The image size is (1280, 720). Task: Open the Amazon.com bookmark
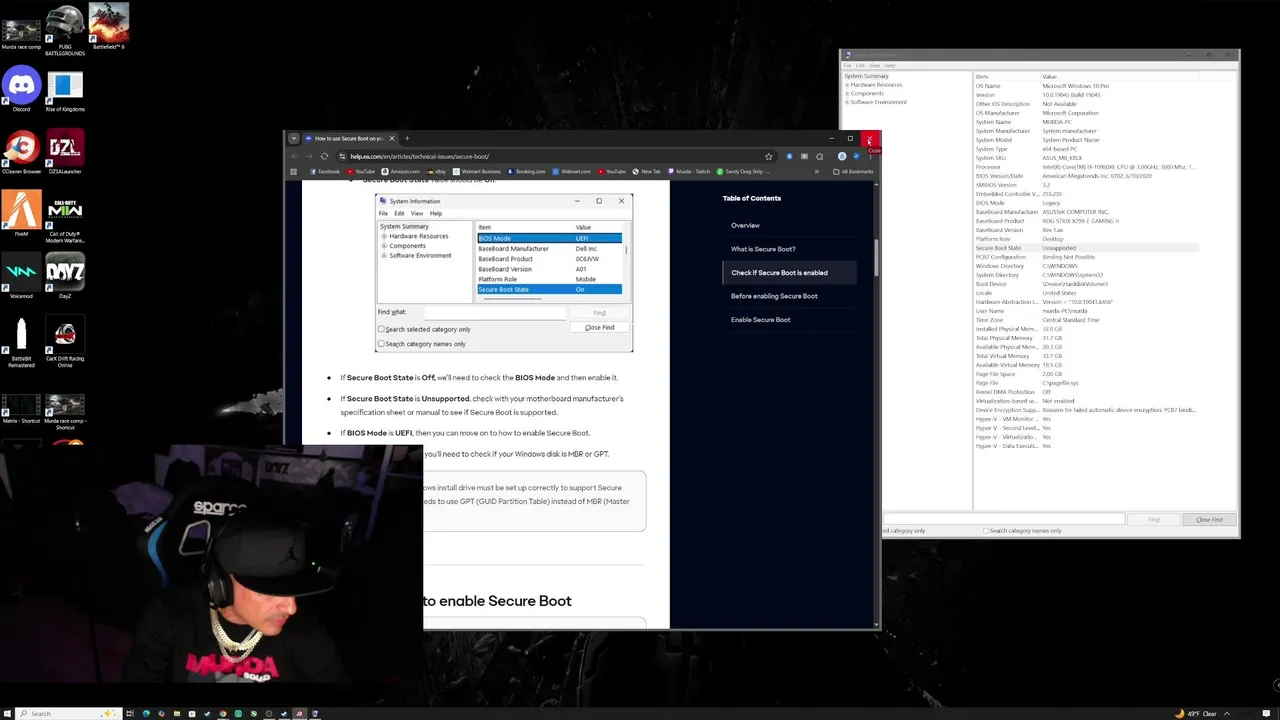click(x=400, y=171)
